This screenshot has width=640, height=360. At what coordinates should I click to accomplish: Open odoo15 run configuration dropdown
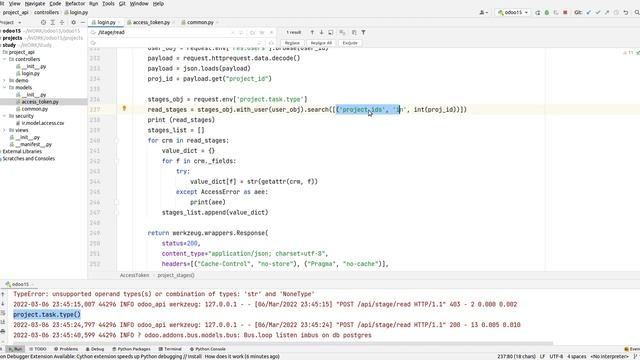click(x=513, y=13)
